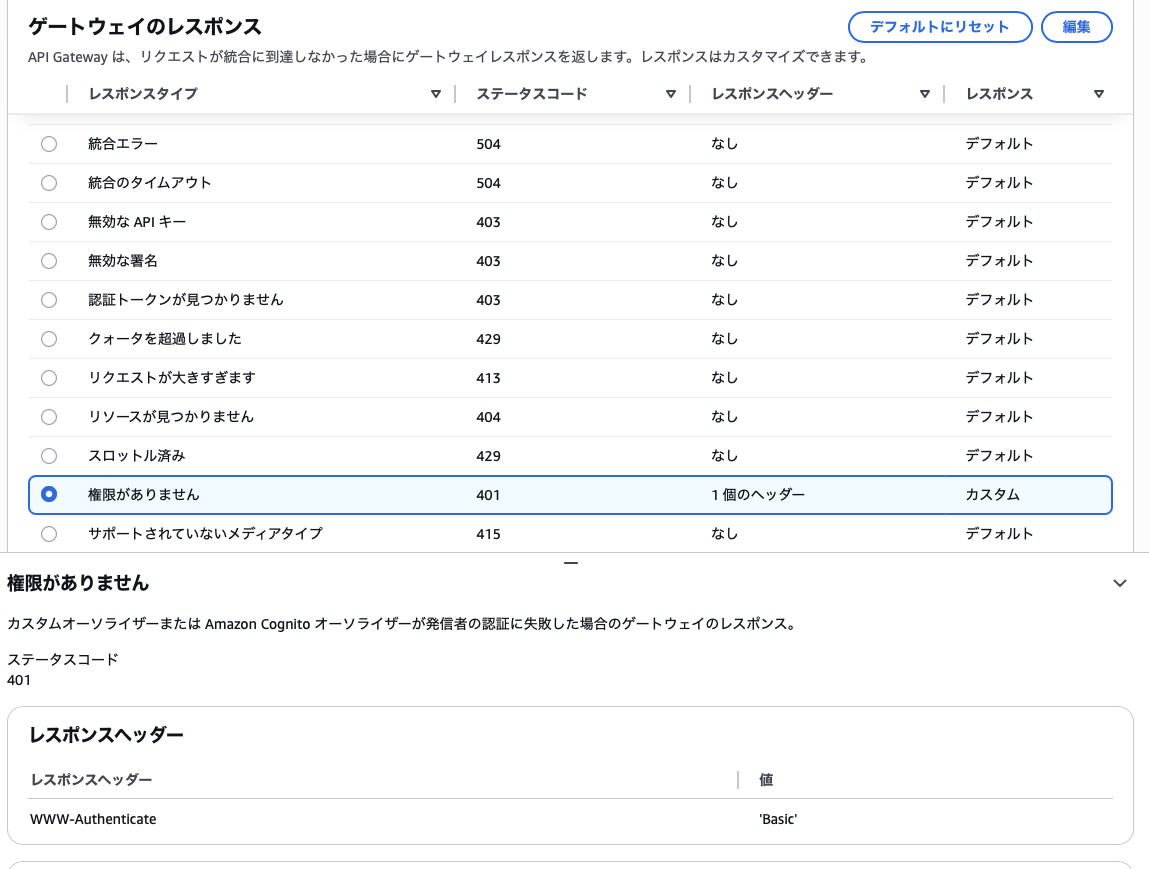The image size is (1149, 869).
Task: Click the WWW-Authenticate header row
Action: tap(94, 819)
